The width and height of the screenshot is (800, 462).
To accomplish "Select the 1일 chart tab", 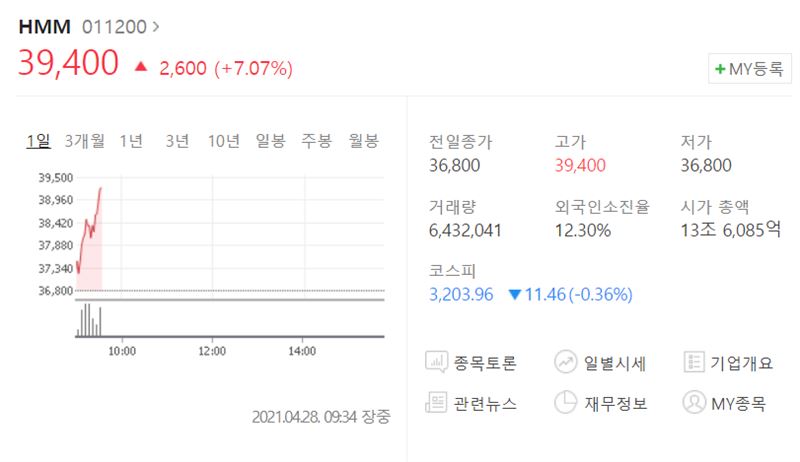I will click(38, 141).
